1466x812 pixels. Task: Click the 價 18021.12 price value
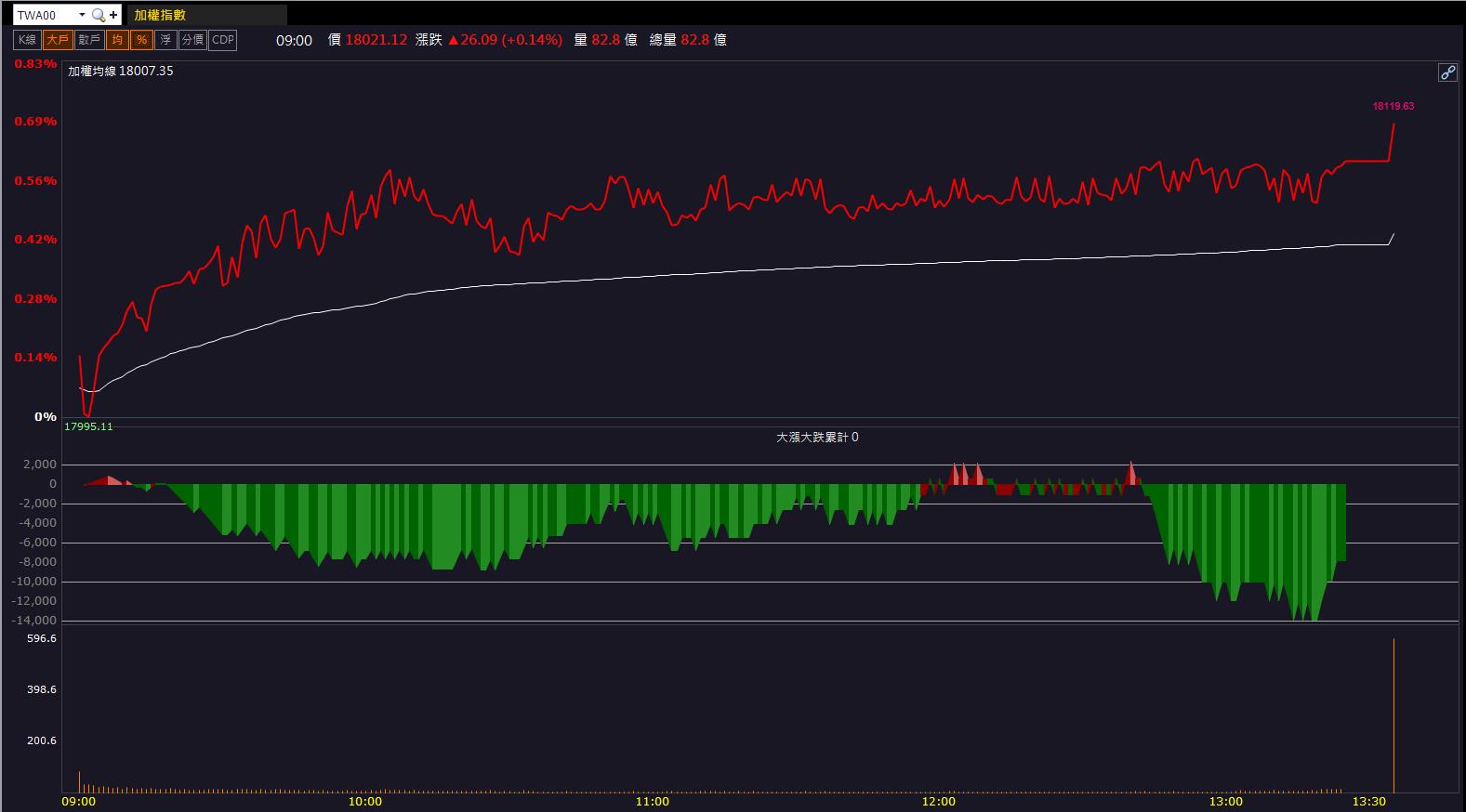coord(367,40)
